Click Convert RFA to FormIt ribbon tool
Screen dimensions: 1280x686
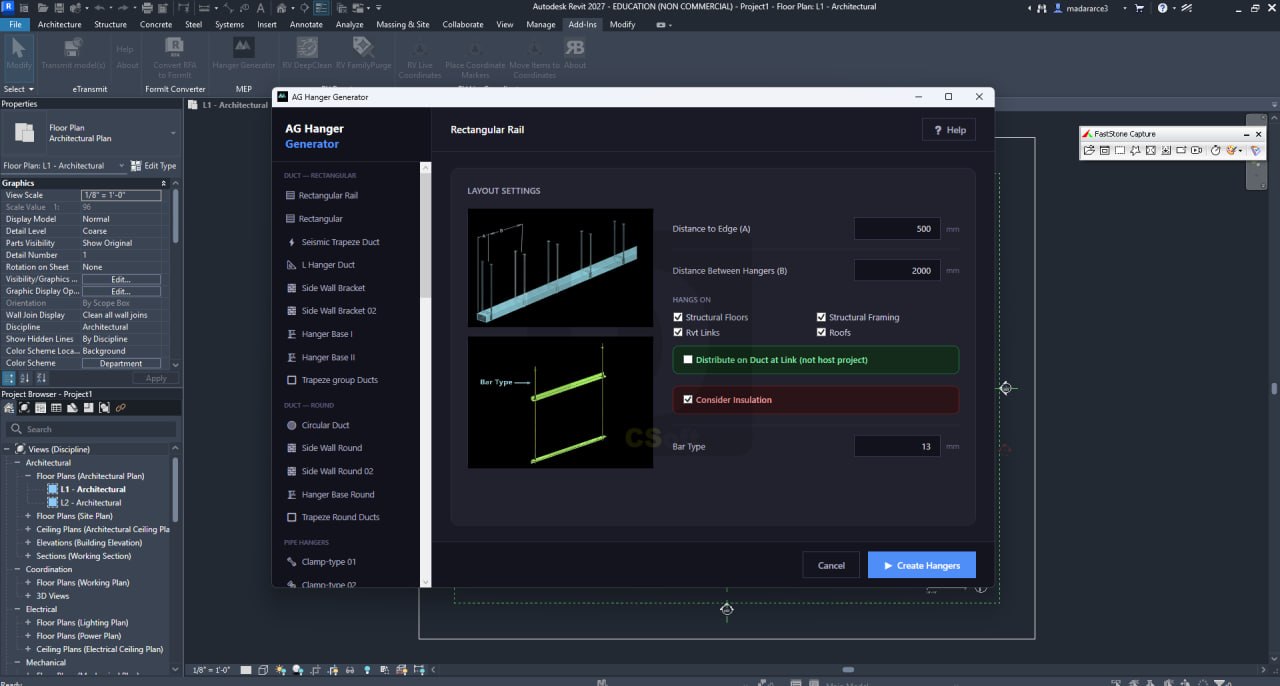click(173, 57)
